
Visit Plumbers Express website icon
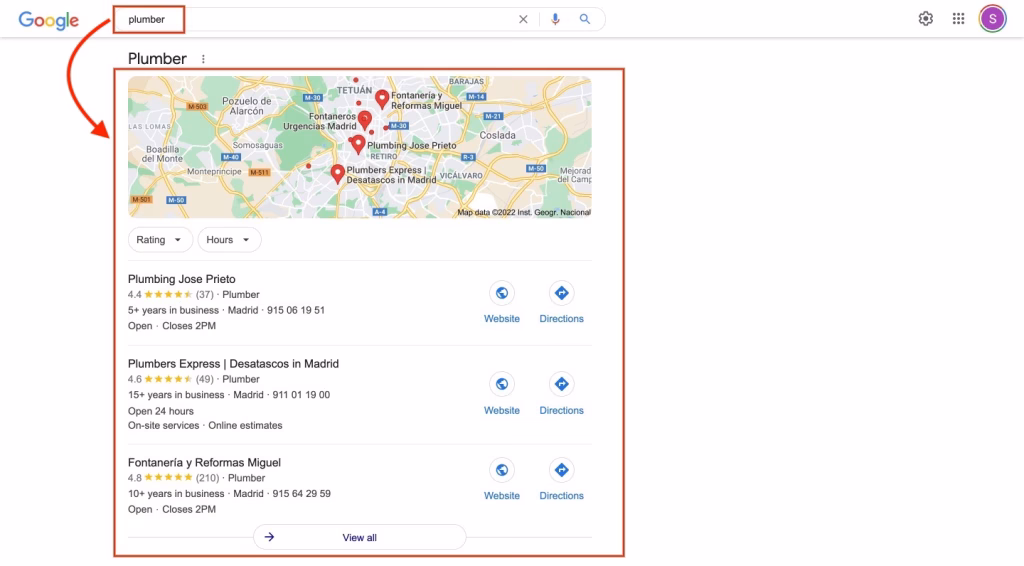pos(502,384)
